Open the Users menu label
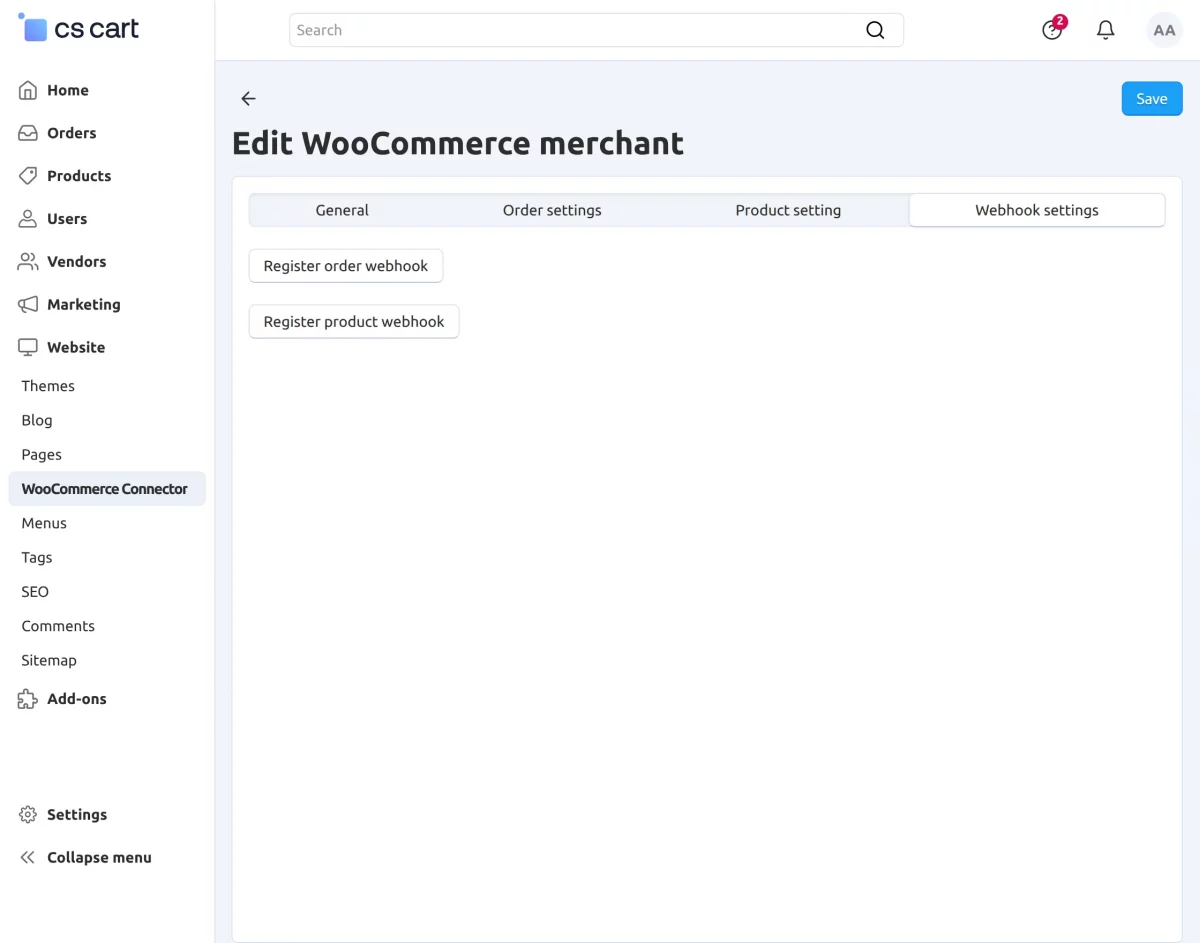 tap(67, 219)
